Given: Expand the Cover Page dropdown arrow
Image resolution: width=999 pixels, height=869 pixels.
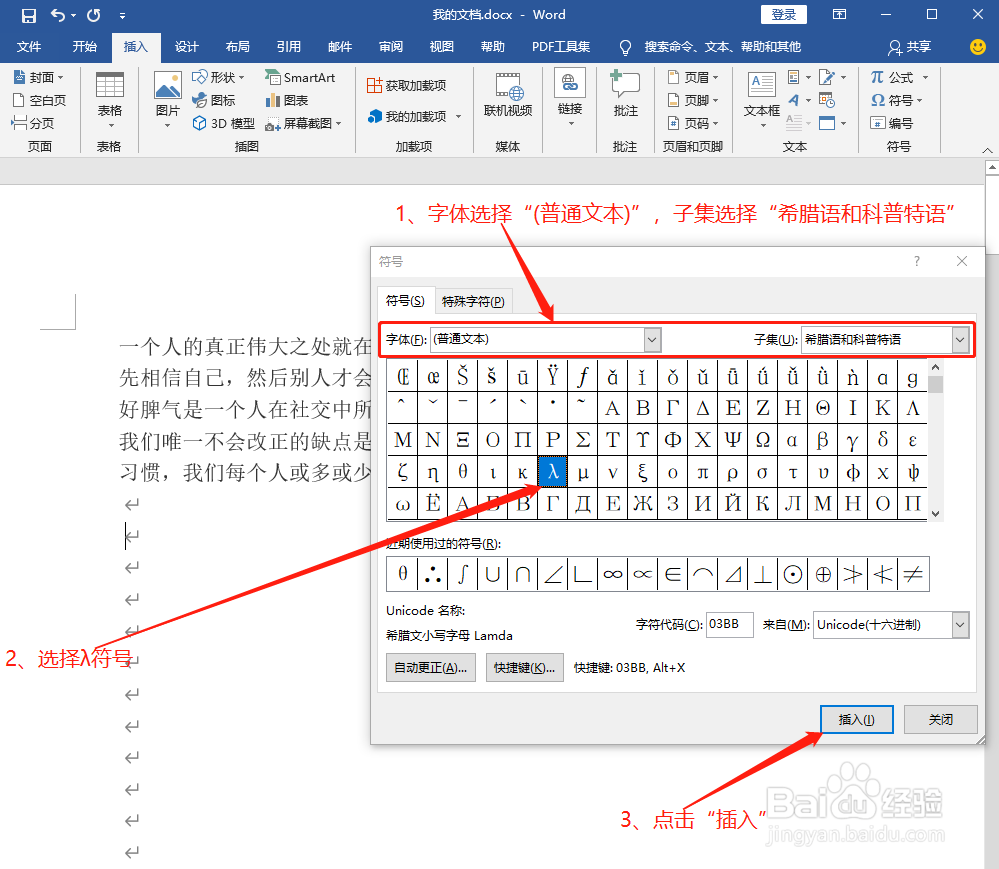Looking at the screenshot, I should click(61, 78).
